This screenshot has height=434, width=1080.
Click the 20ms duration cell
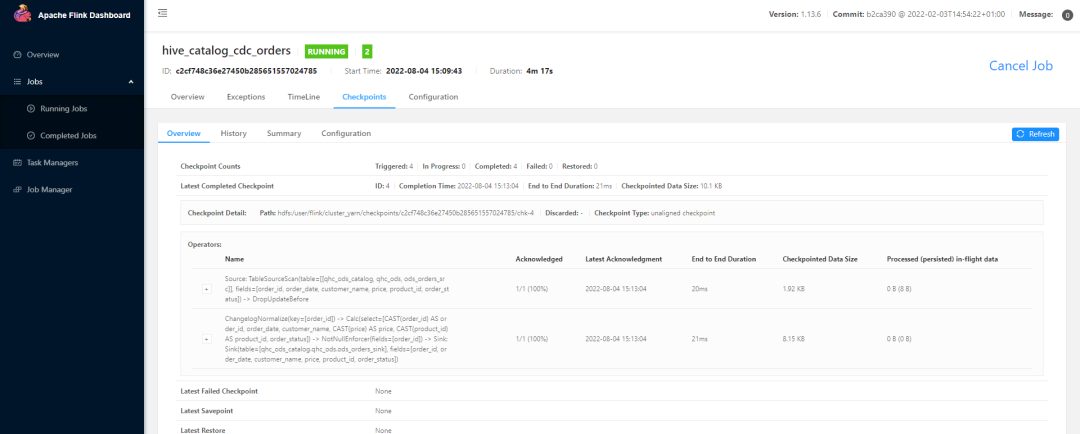pos(700,289)
